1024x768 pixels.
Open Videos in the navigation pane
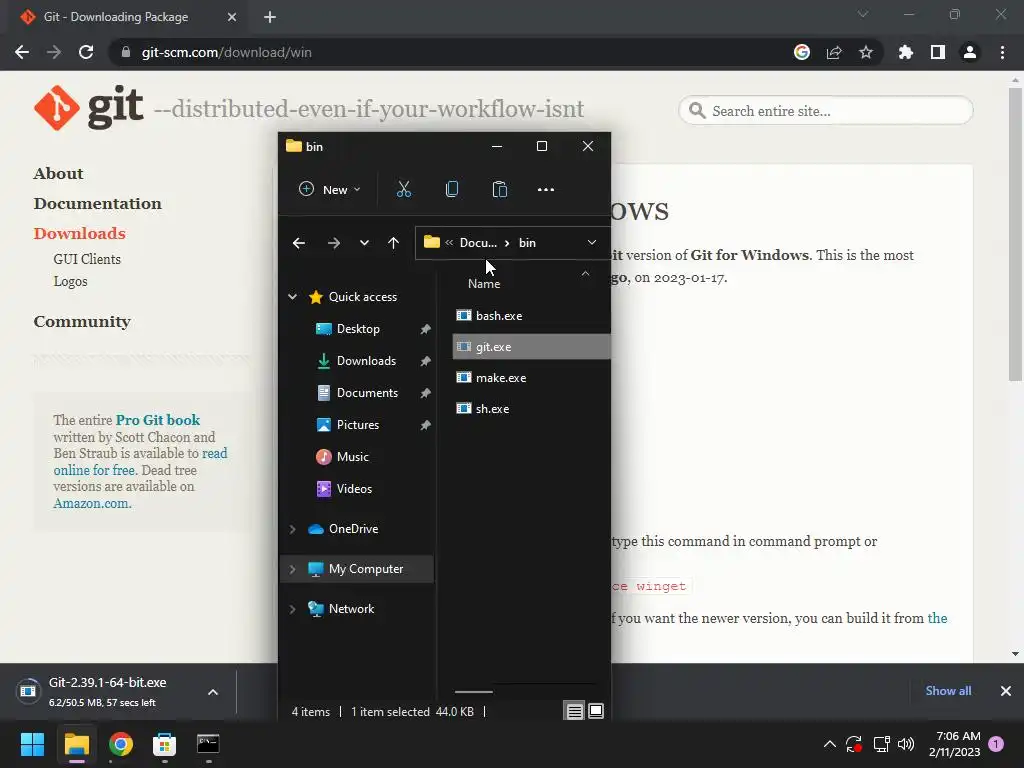354,488
